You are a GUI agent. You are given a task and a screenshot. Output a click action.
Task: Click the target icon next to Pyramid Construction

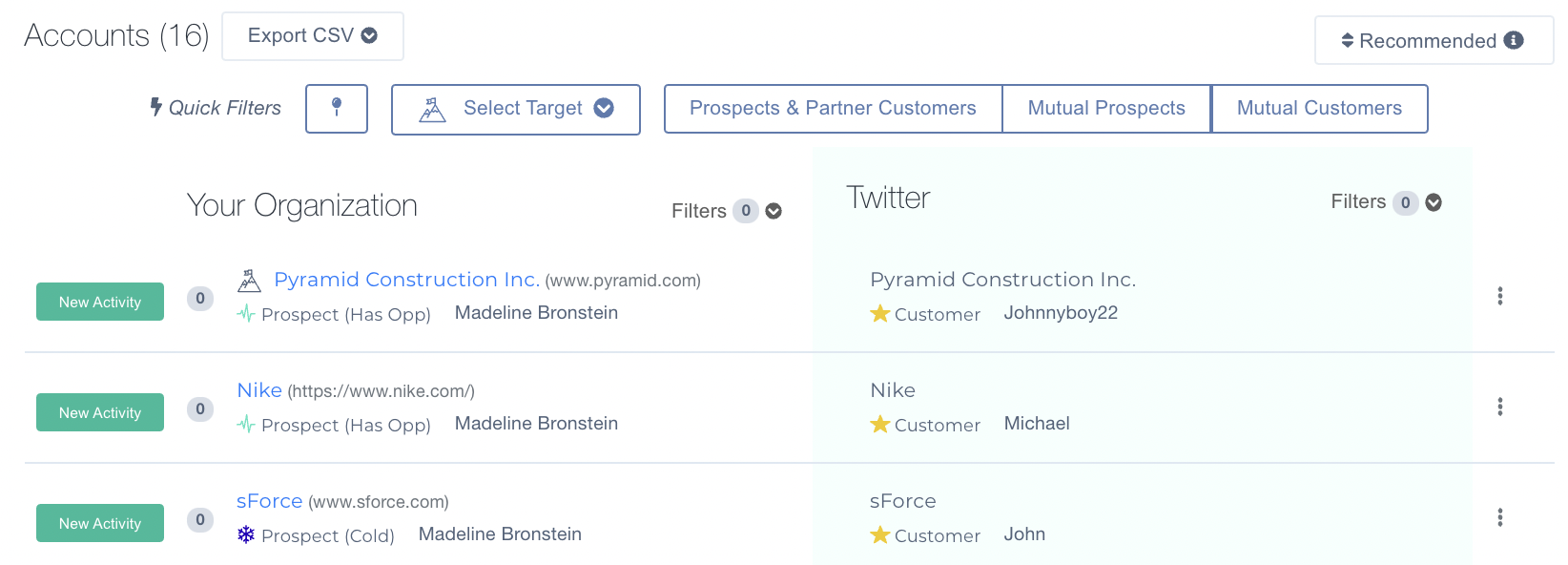[249, 281]
